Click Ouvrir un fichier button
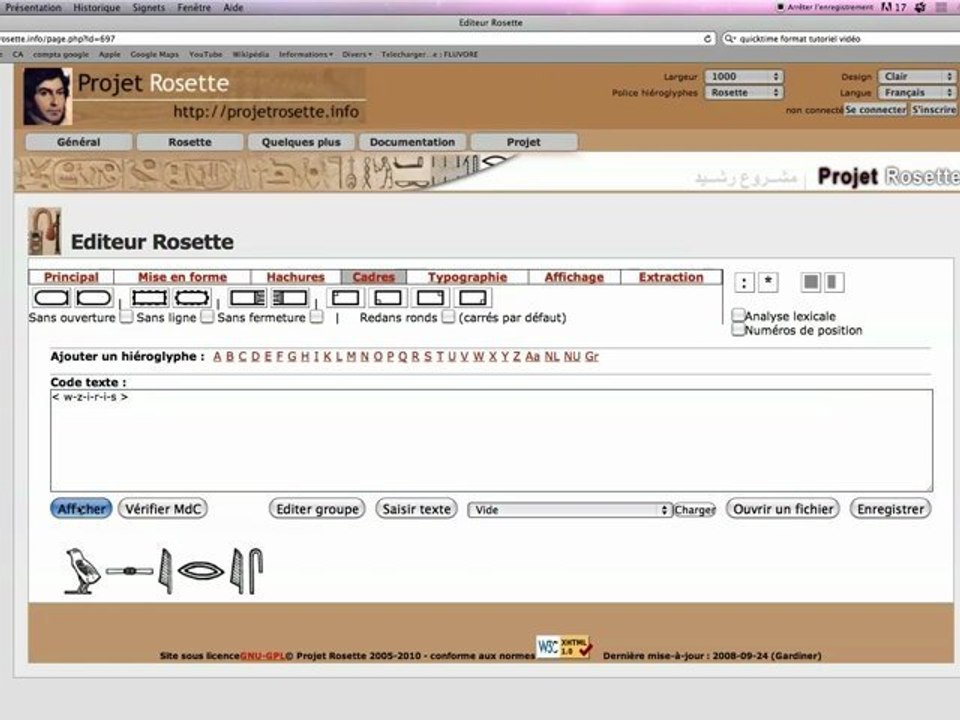Screen dimensions: 960x720 pos(783,509)
